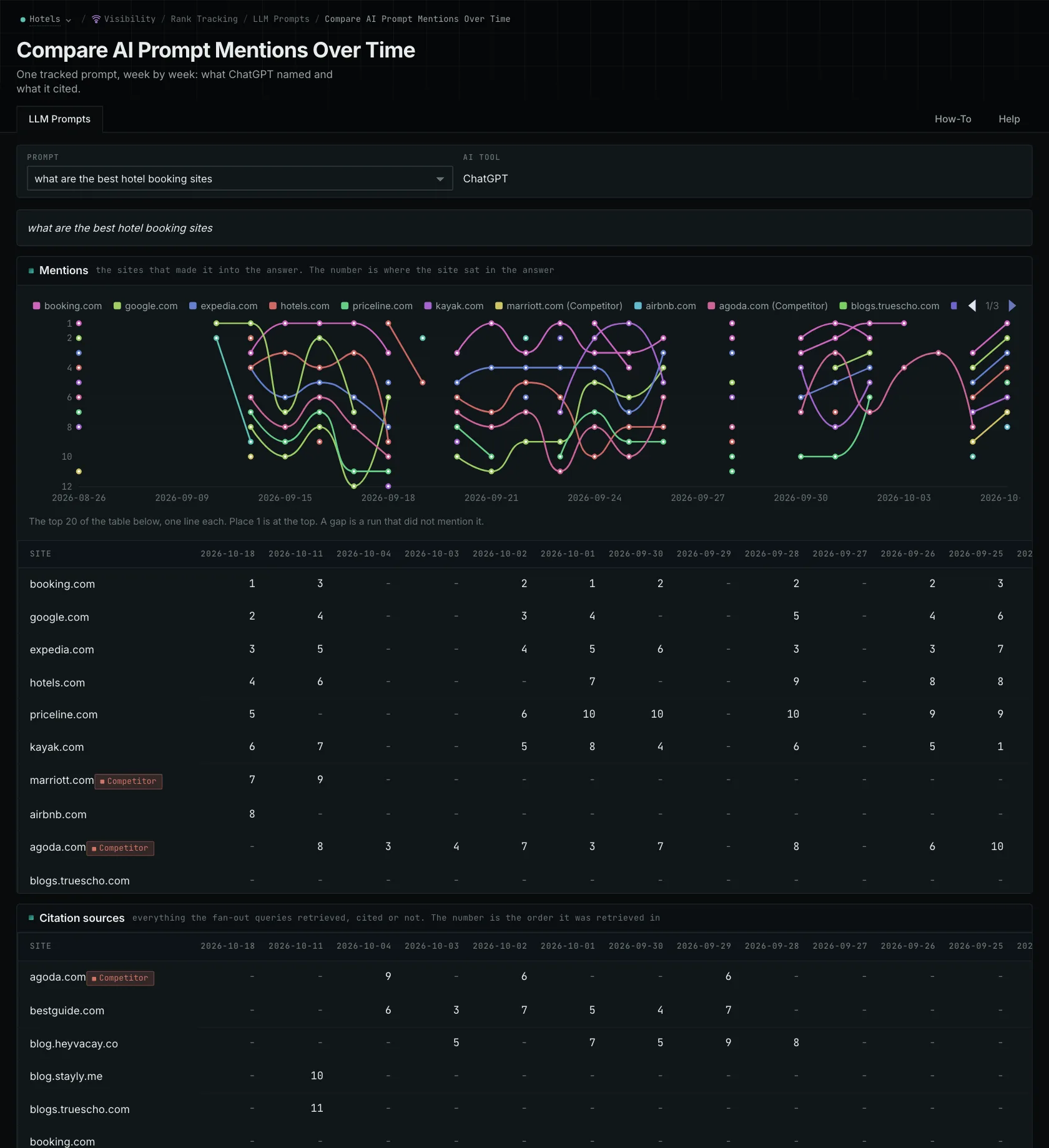This screenshot has height=1148, width=1049.
Task: Expand the prompt selector dropdown
Action: click(x=240, y=179)
